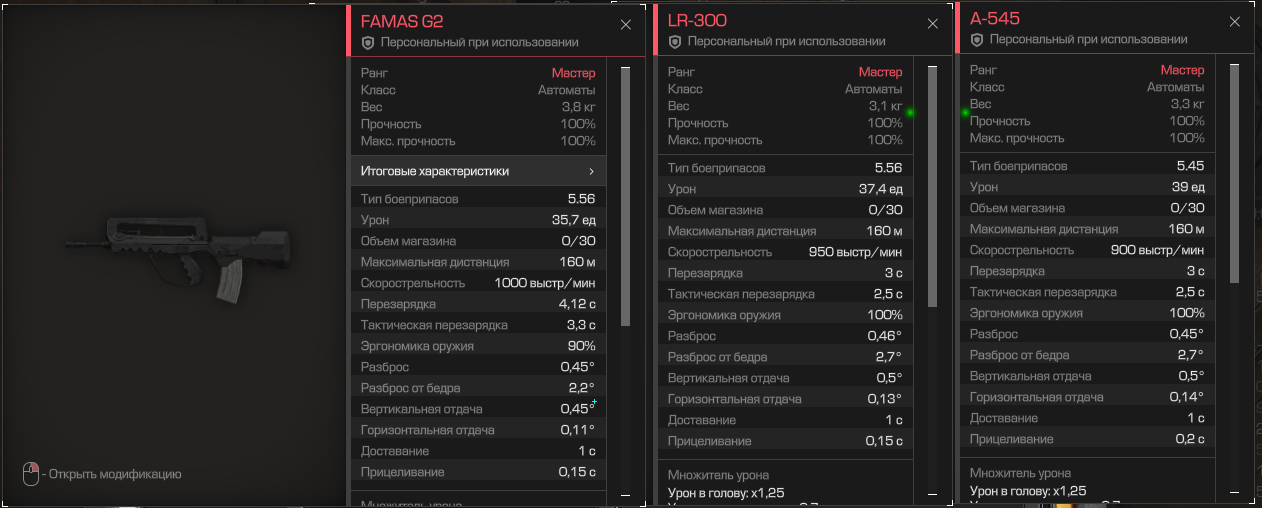Click the Открыть модификацию label
Viewport: 1262px width, 508px height.
[x=115, y=474]
